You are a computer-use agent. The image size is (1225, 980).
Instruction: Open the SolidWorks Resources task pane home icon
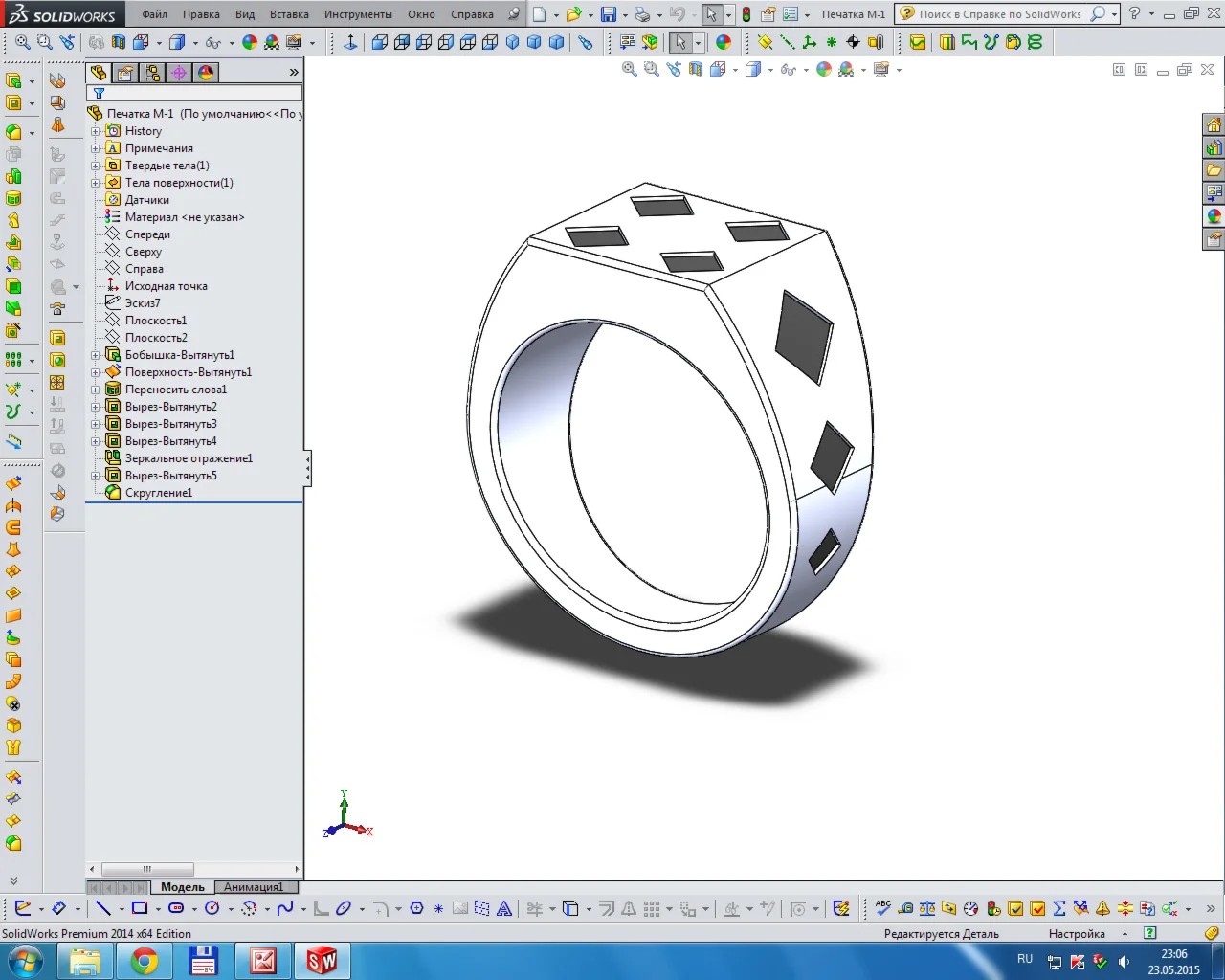(1214, 125)
